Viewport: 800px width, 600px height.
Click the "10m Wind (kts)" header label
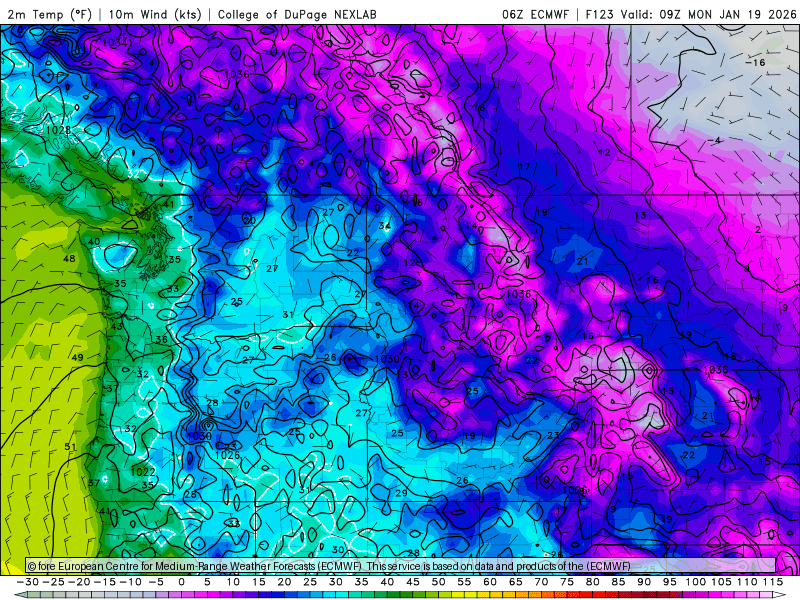(x=155, y=14)
